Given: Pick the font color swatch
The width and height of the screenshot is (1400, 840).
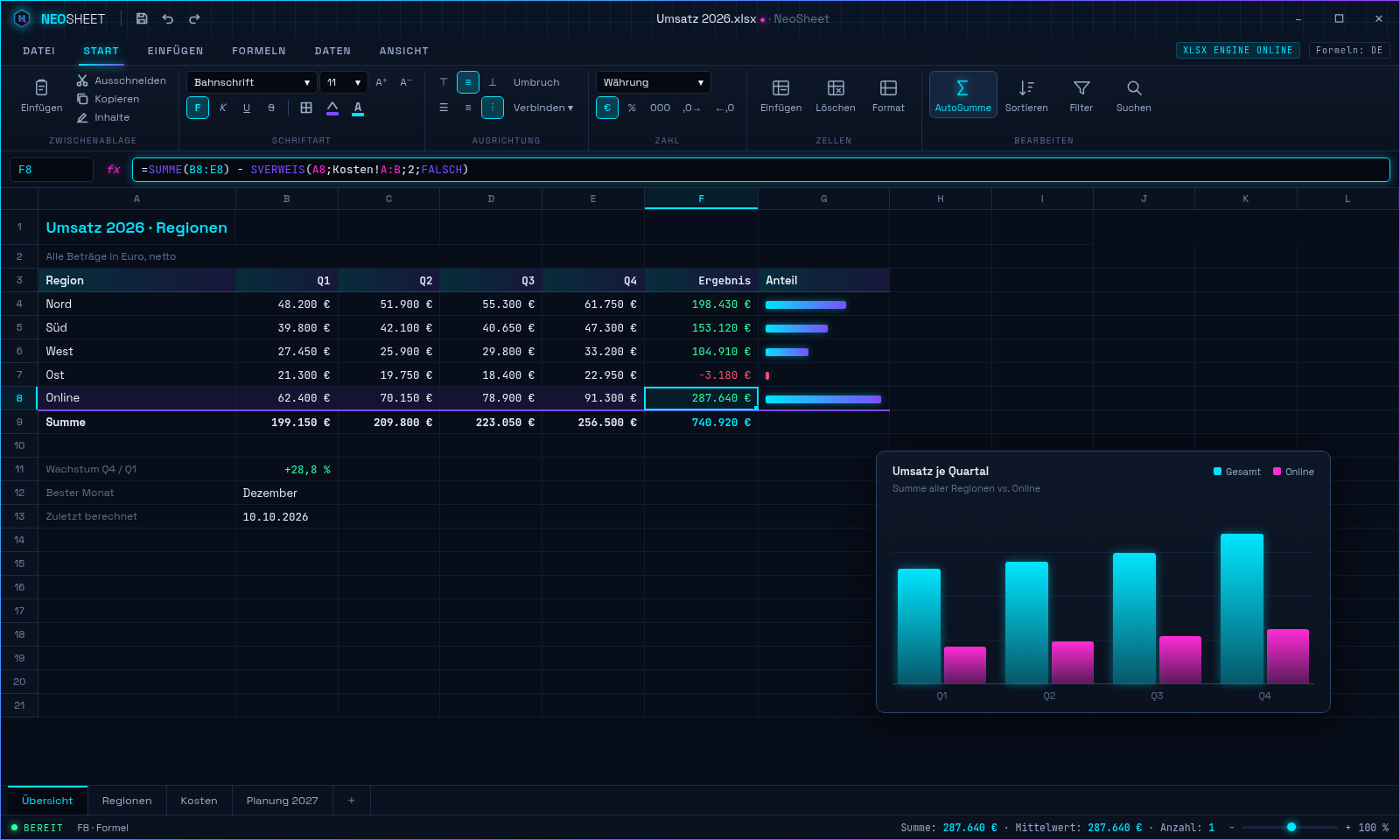Looking at the screenshot, I should coord(358,108).
